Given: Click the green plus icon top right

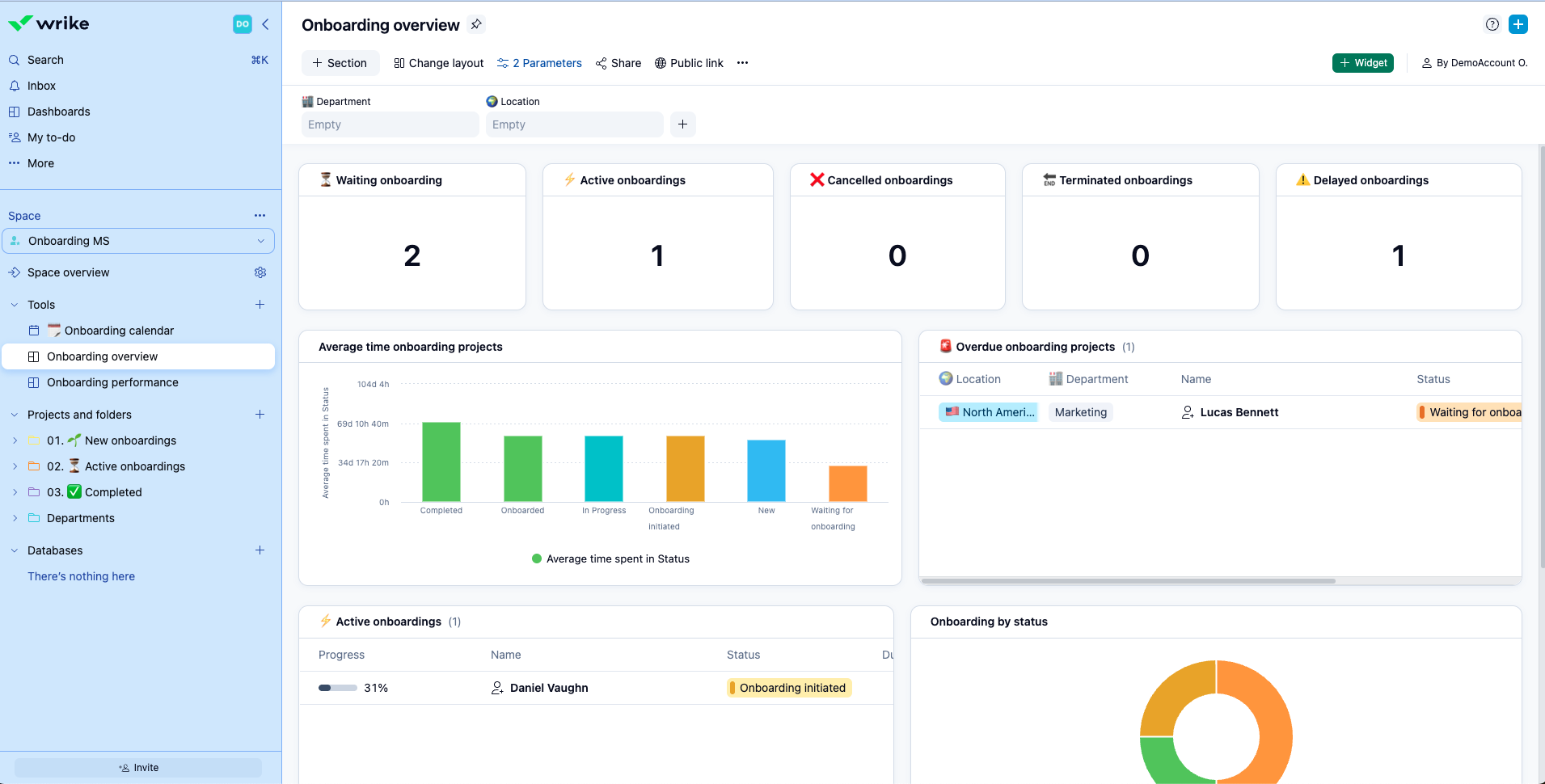Looking at the screenshot, I should point(1518,24).
